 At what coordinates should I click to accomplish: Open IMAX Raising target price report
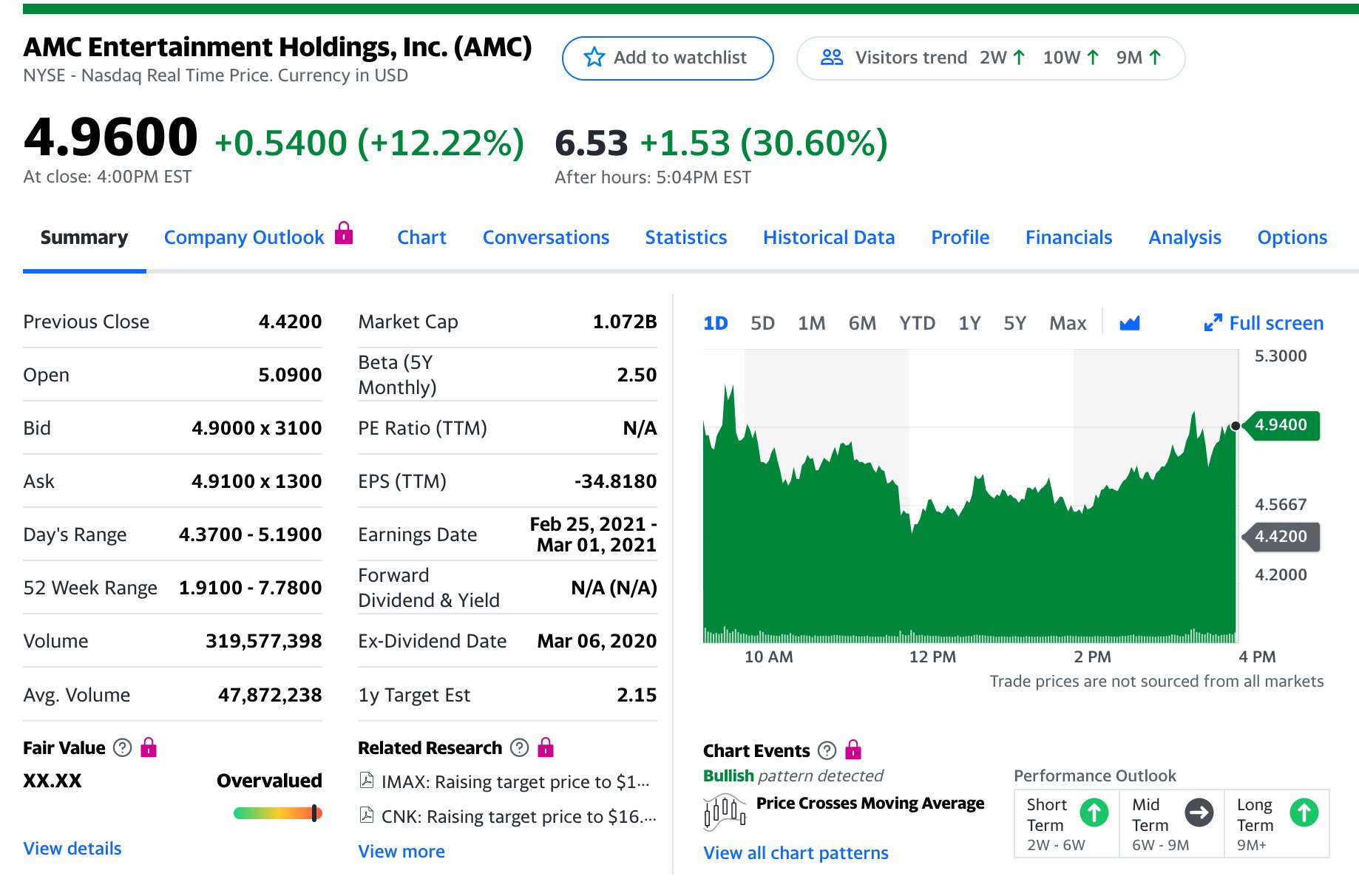[x=515, y=781]
